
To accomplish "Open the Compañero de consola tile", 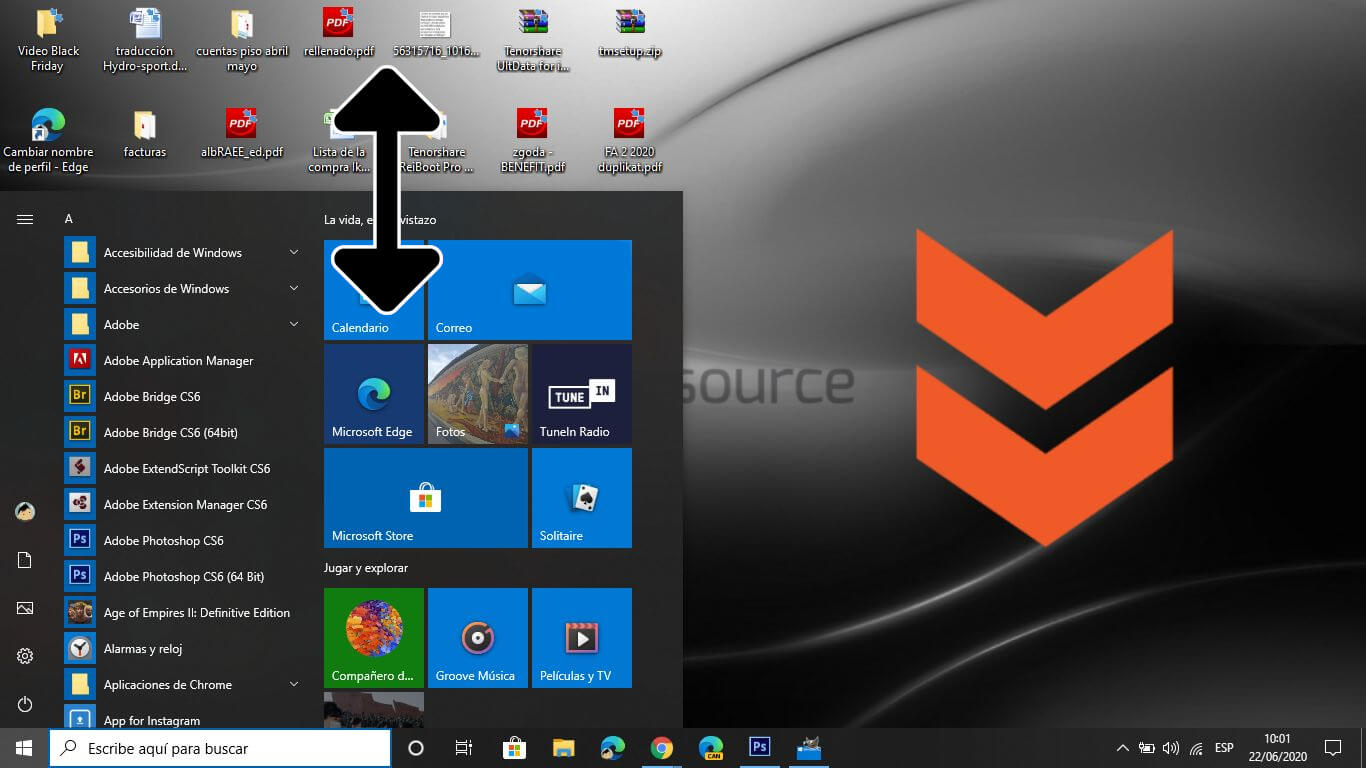I will (x=374, y=638).
